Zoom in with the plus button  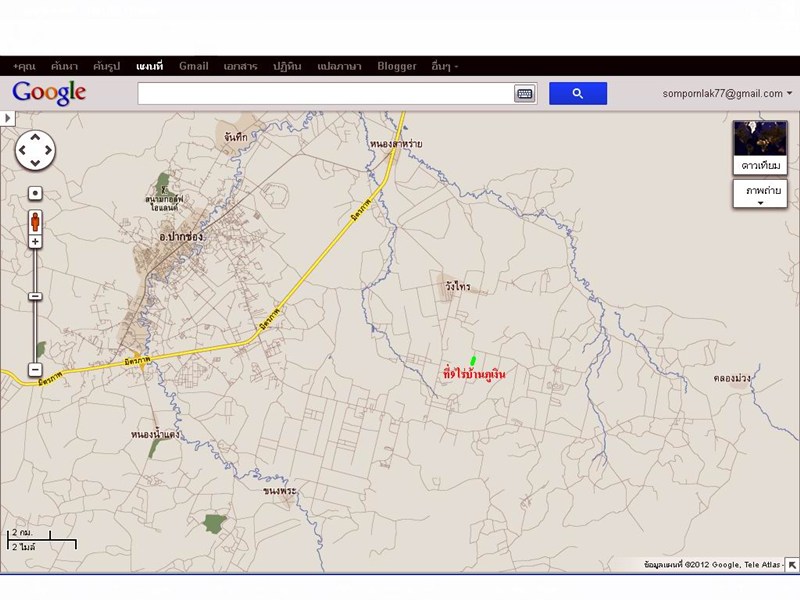point(35,242)
